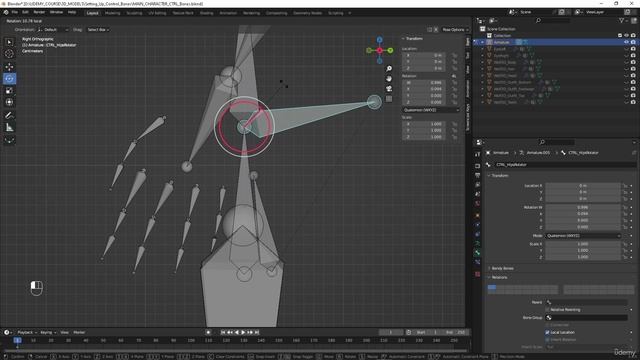Viewport: 640px width, 360px height.
Task: Switch to Modeling workspace tab
Action: tap(113, 13)
